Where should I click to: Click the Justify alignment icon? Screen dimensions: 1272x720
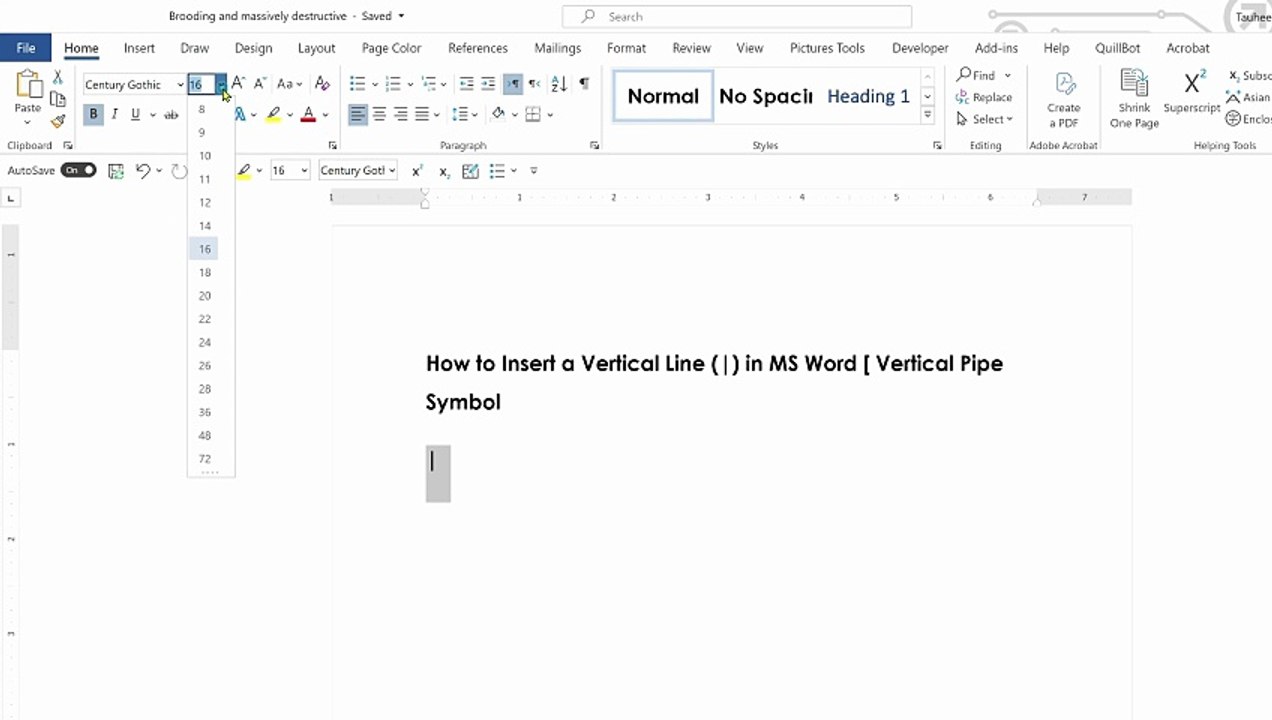[x=422, y=115]
